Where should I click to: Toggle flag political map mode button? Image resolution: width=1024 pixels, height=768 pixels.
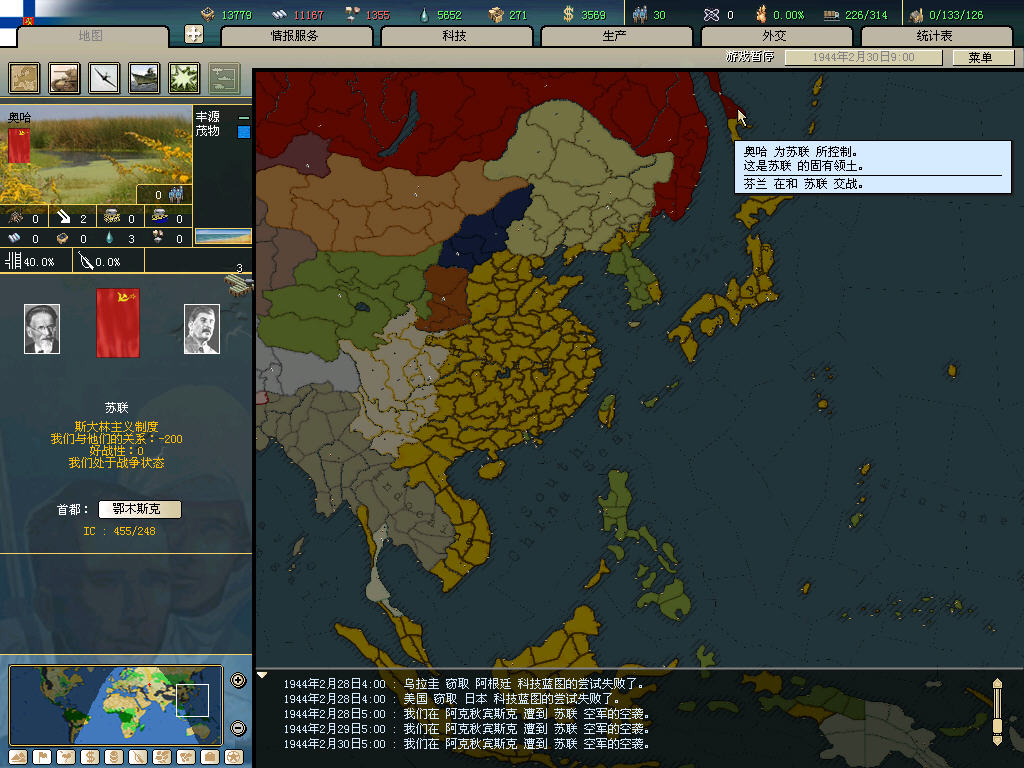(41, 756)
